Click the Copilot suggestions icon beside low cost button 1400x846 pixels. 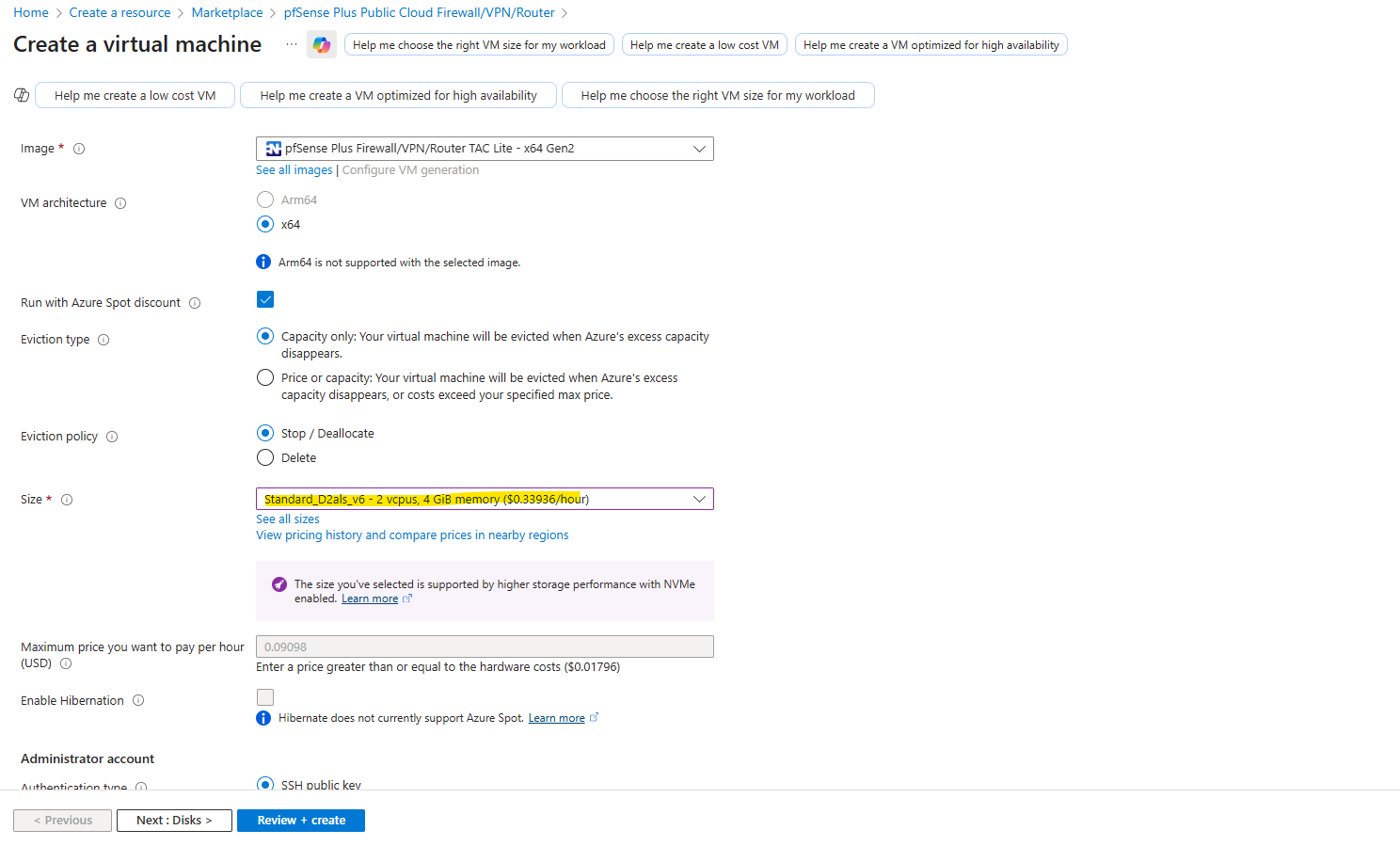click(22, 95)
